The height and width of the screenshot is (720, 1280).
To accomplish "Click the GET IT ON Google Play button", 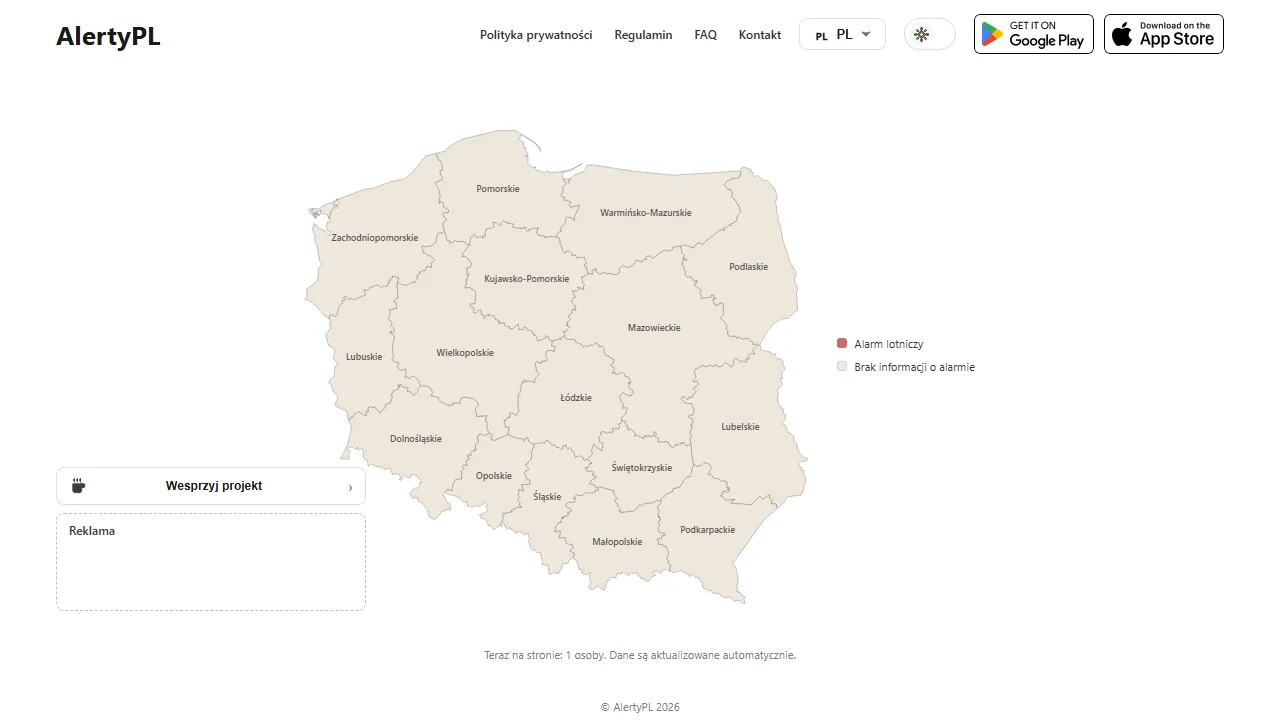I will (x=1033, y=34).
